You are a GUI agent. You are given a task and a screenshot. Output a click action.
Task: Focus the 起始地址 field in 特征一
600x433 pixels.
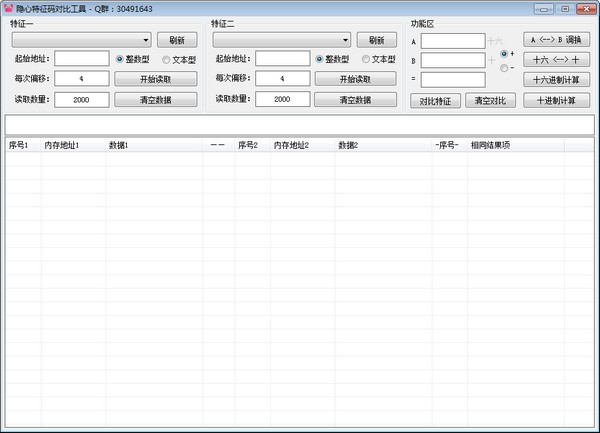point(81,59)
